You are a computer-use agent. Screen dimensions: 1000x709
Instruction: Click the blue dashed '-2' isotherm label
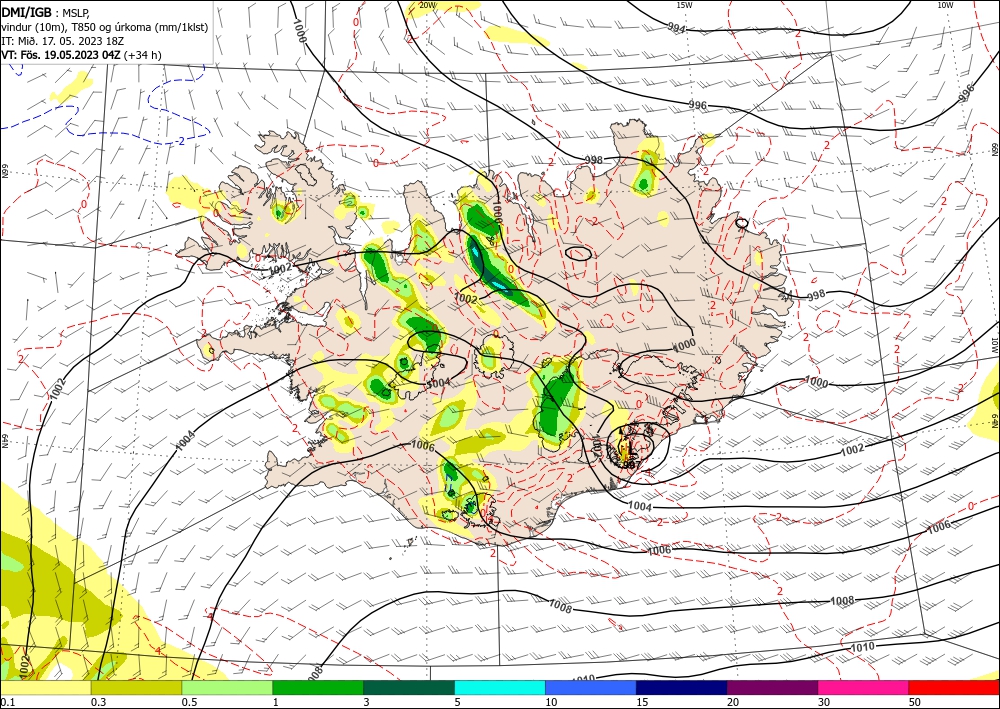(180, 140)
